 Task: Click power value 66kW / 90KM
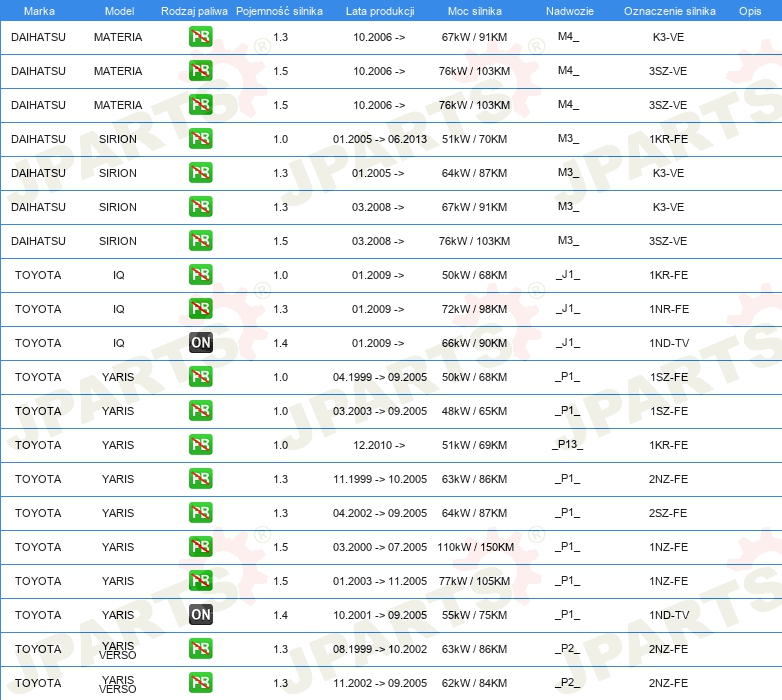[474, 343]
